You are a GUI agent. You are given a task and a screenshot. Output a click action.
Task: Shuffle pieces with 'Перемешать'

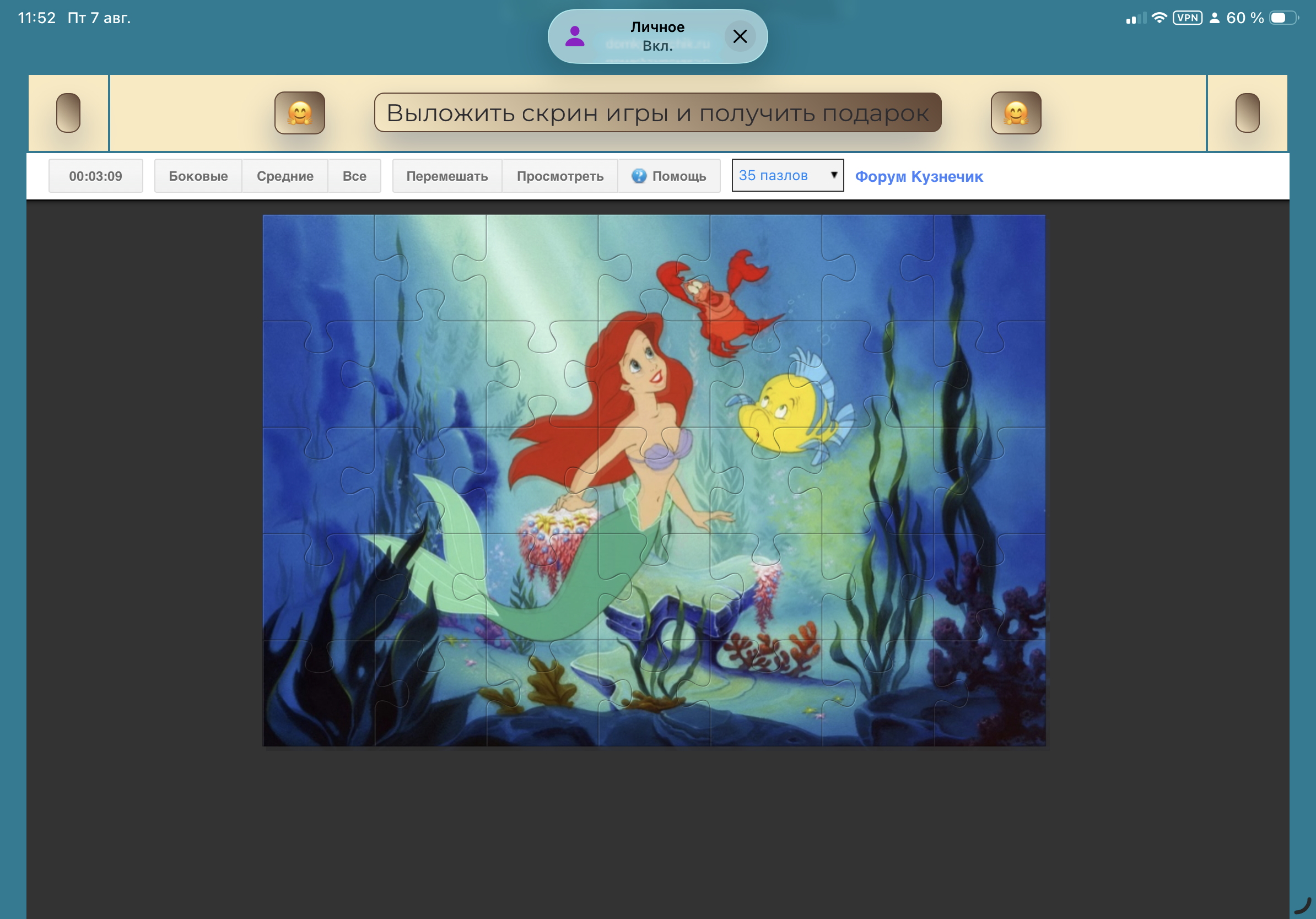click(x=447, y=176)
